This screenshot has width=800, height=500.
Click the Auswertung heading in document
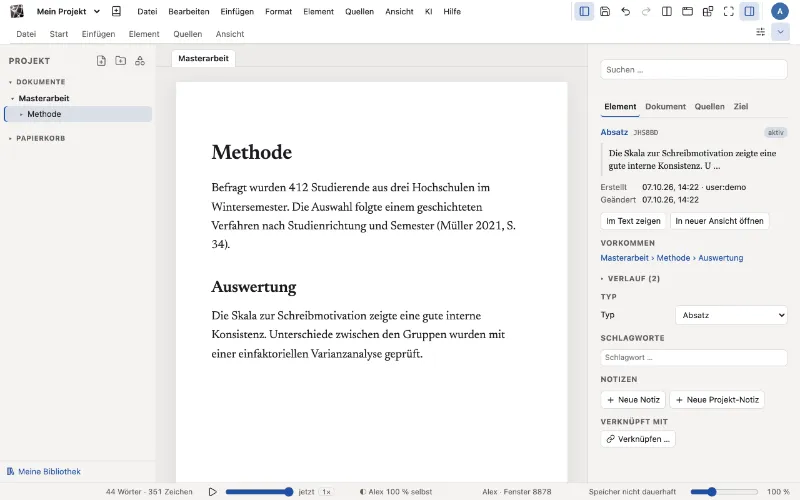click(254, 287)
